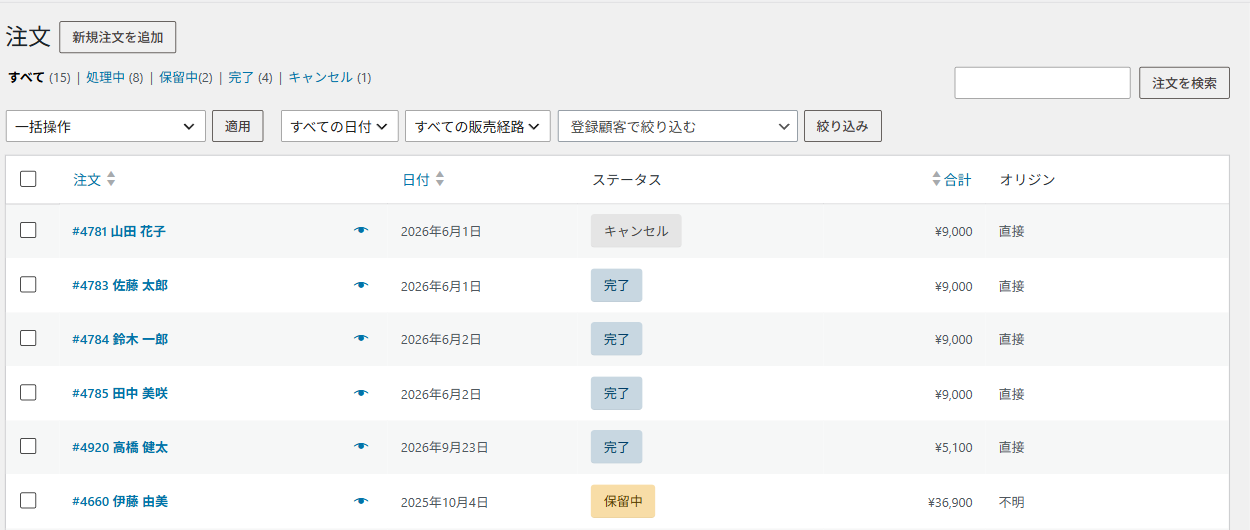This screenshot has width=1250, height=530.
Task: Check the box for order #4781
Action: [x=28, y=230]
